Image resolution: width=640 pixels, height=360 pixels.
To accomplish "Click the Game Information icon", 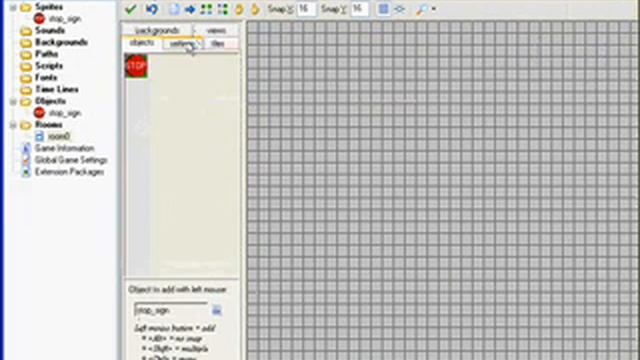I will click(x=26, y=148).
